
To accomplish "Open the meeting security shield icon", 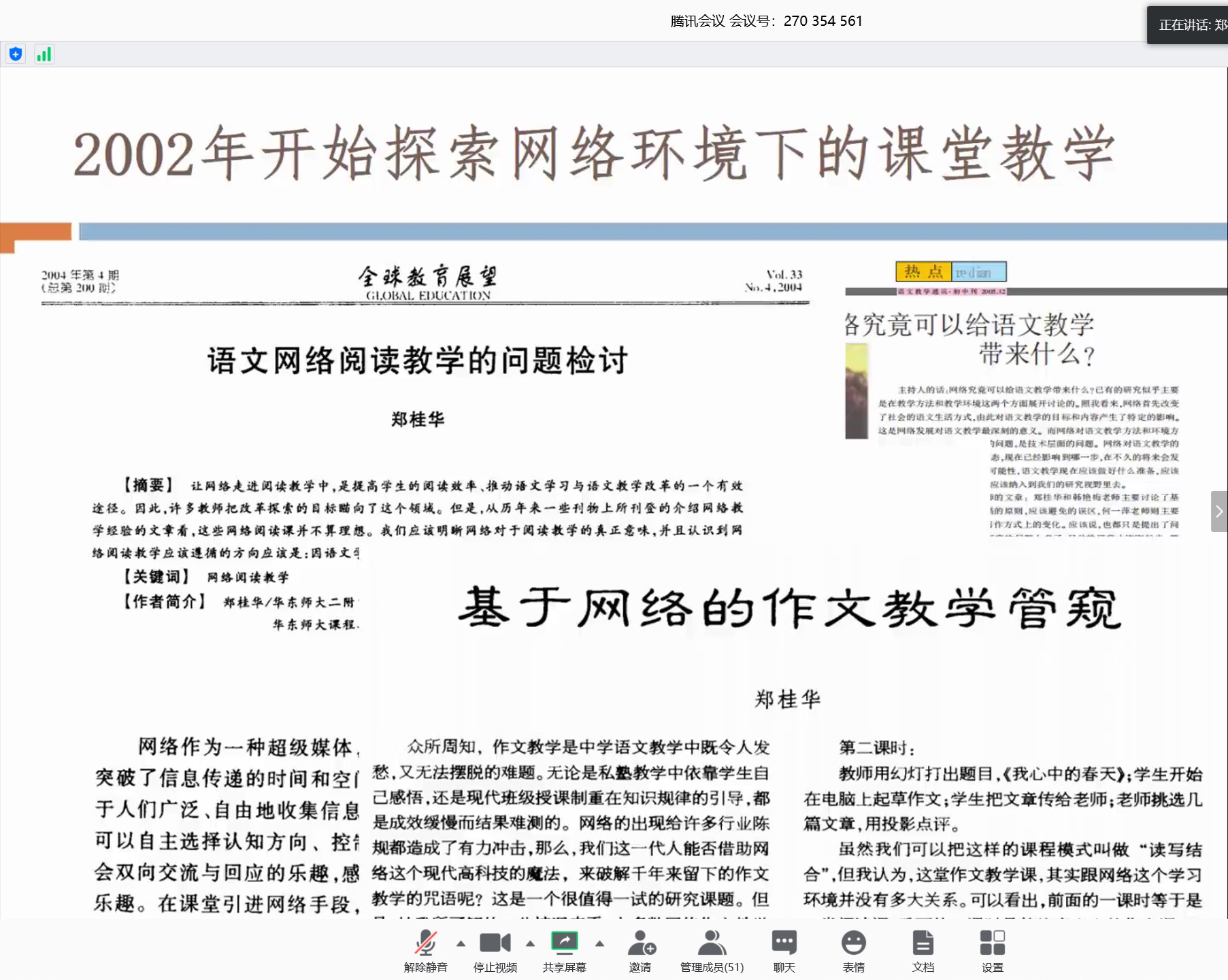I will pyautogui.click(x=16, y=54).
